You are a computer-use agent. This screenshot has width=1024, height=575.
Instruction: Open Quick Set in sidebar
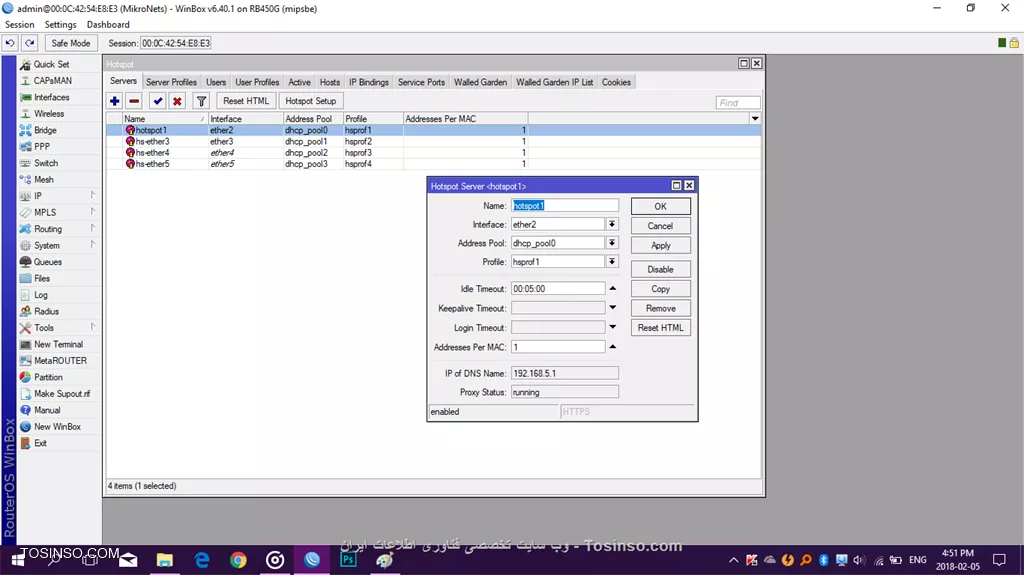point(52,64)
